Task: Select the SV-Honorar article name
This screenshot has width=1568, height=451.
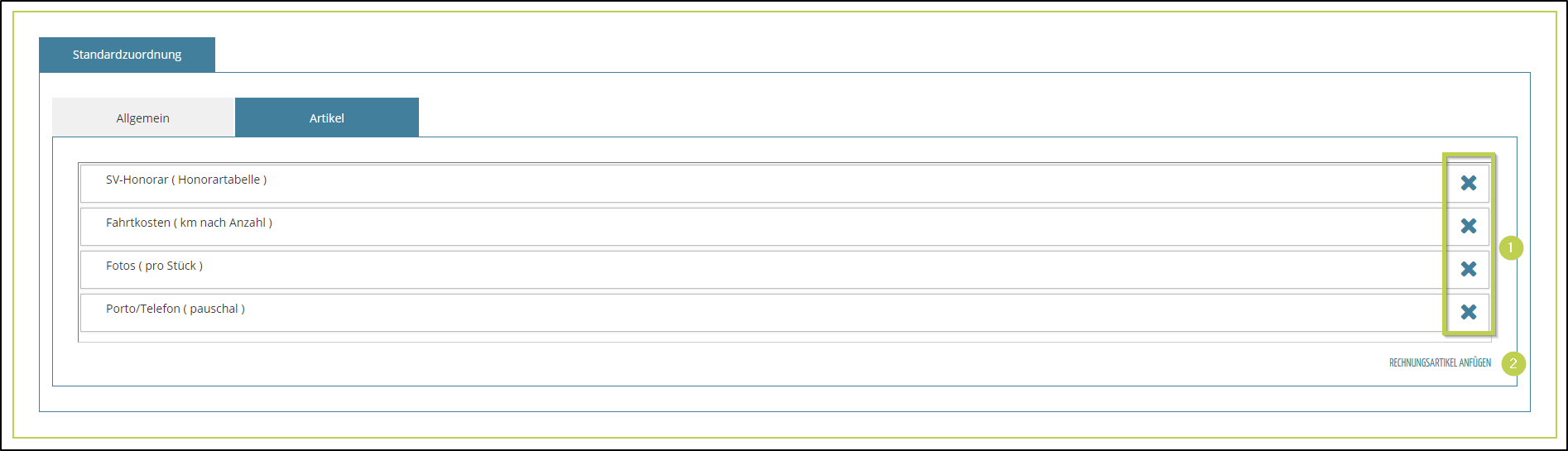Action: click(x=137, y=180)
